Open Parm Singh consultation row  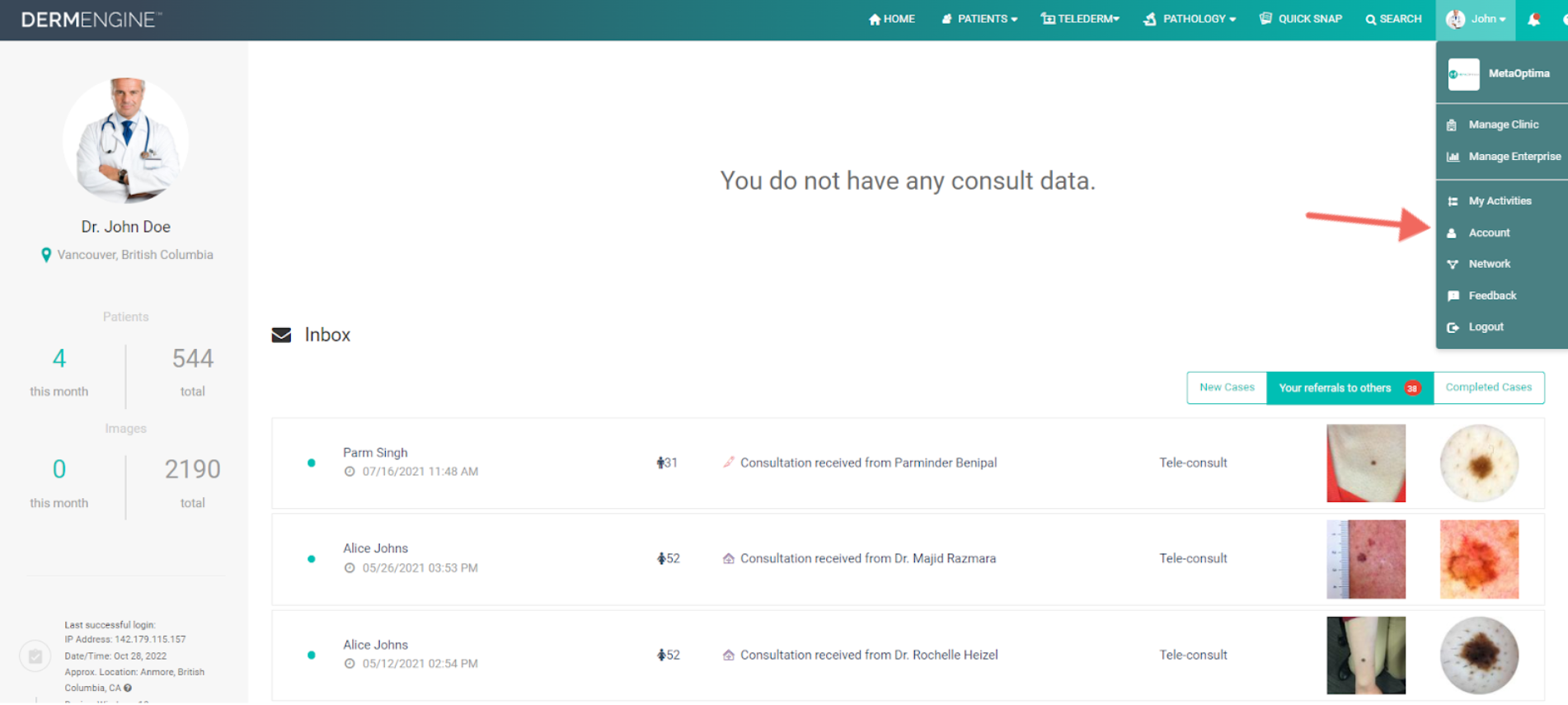coord(908,463)
